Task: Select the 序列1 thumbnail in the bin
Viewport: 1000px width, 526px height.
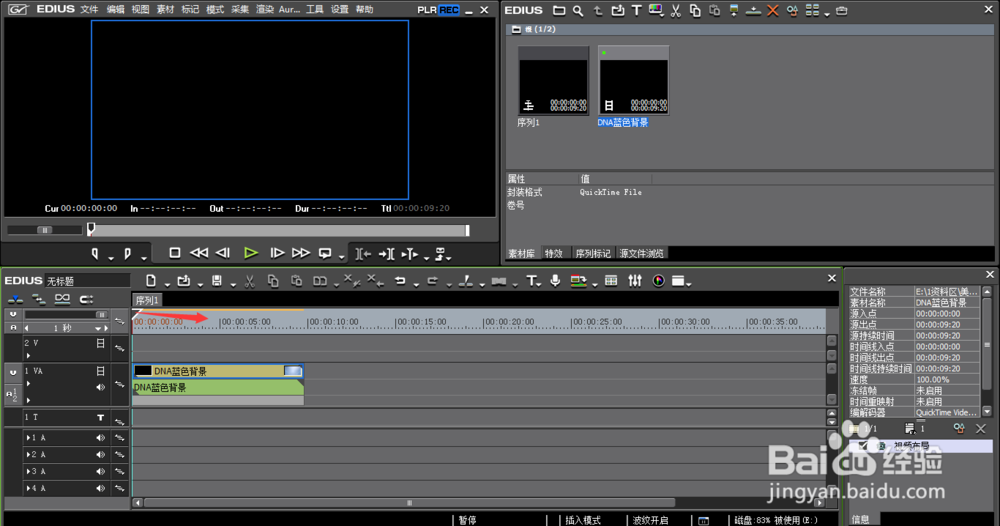Action: (553, 80)
